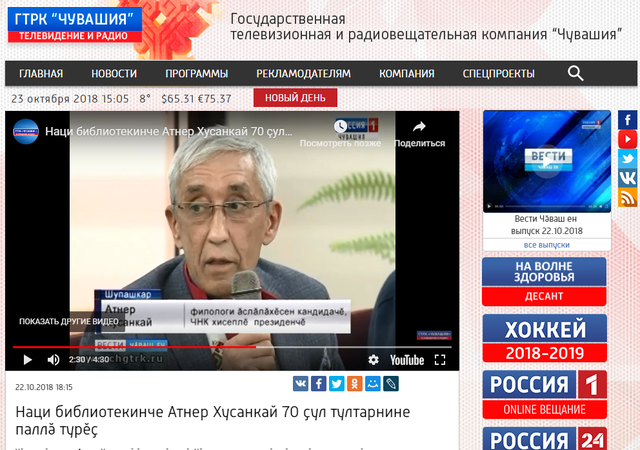640x450 pixels.
Task: Open the РЕКЛАМОДАТЕЛЯМ menu item
Action: 303,74
